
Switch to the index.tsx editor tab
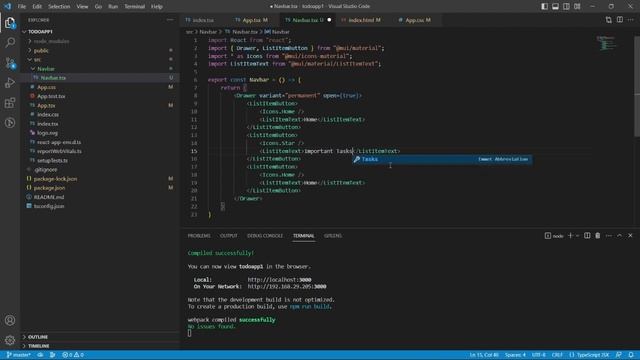(203, 20)
